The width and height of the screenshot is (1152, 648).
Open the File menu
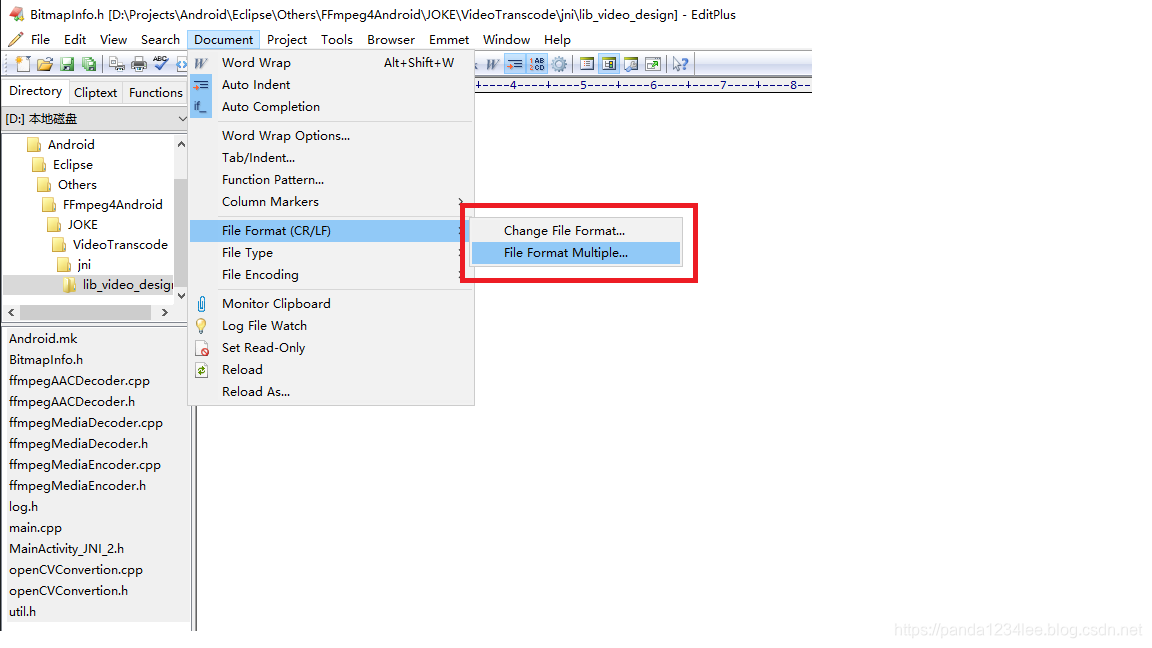point(40,40)
